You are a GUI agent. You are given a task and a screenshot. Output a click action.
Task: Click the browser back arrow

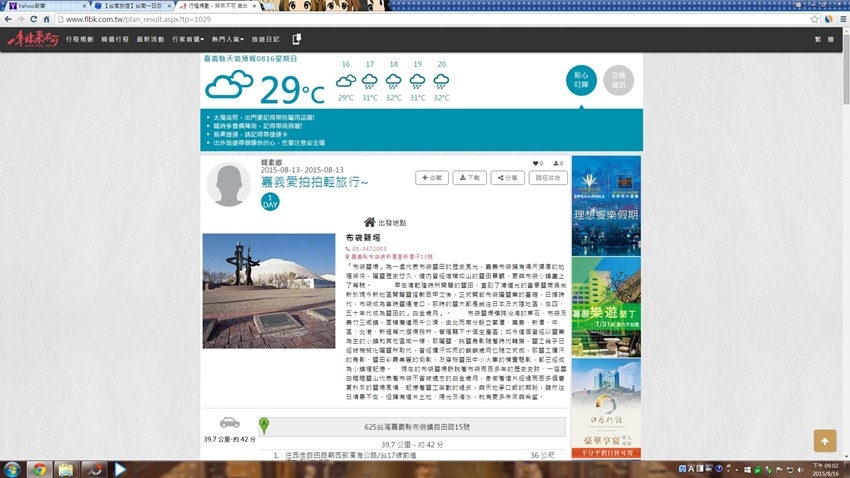[x=8, y=19]
